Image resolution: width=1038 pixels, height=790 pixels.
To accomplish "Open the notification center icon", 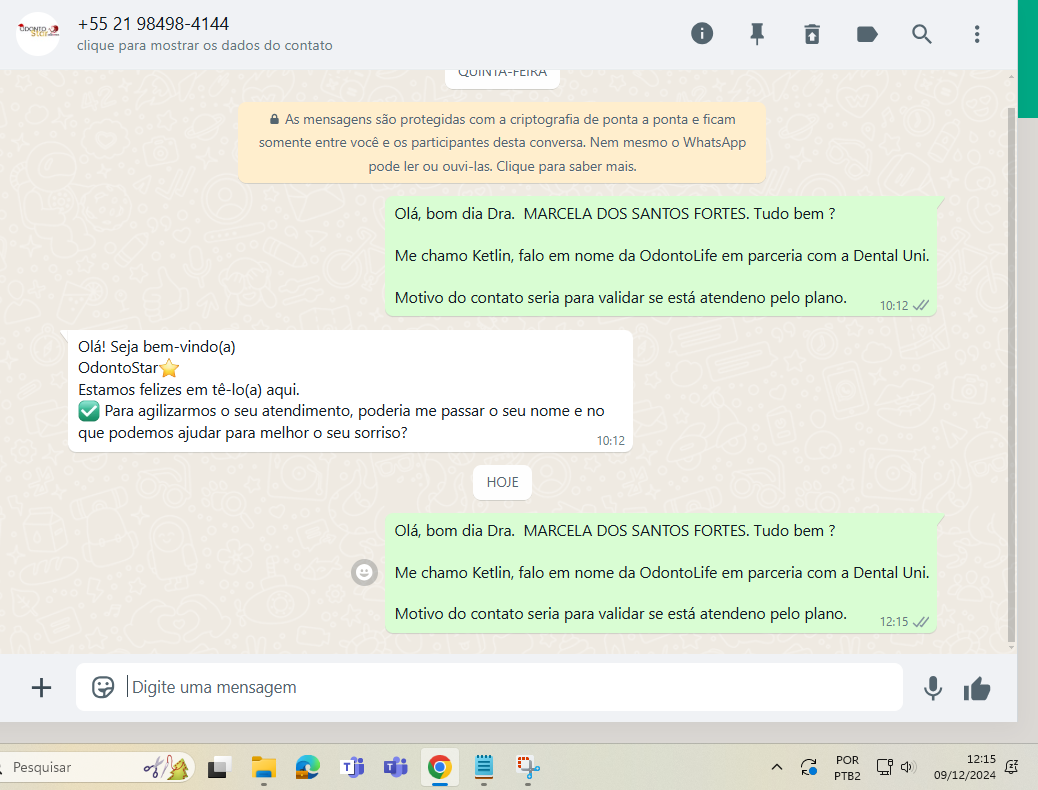I will [1012, 767].
